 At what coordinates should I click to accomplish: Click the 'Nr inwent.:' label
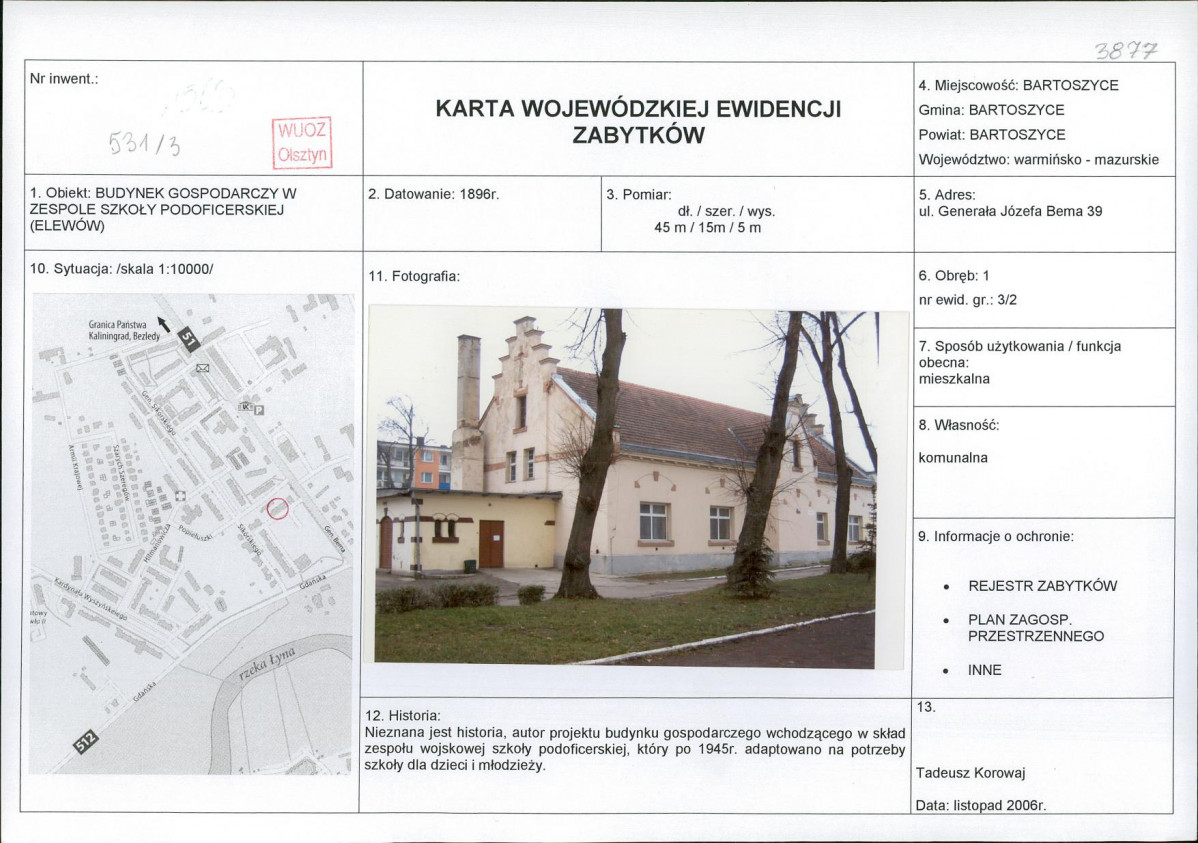(x=64, y=79)
